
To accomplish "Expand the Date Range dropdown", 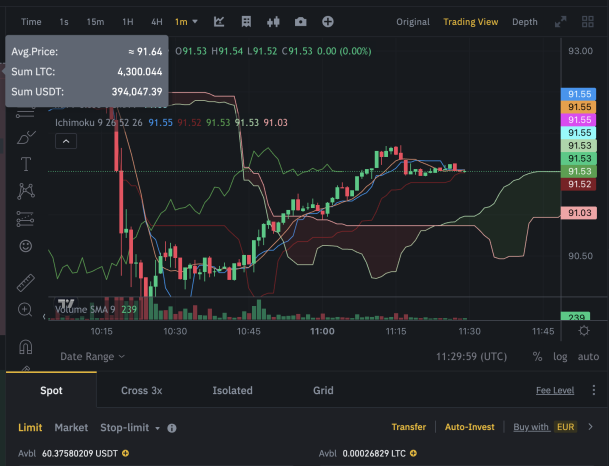I will point(92,356).
